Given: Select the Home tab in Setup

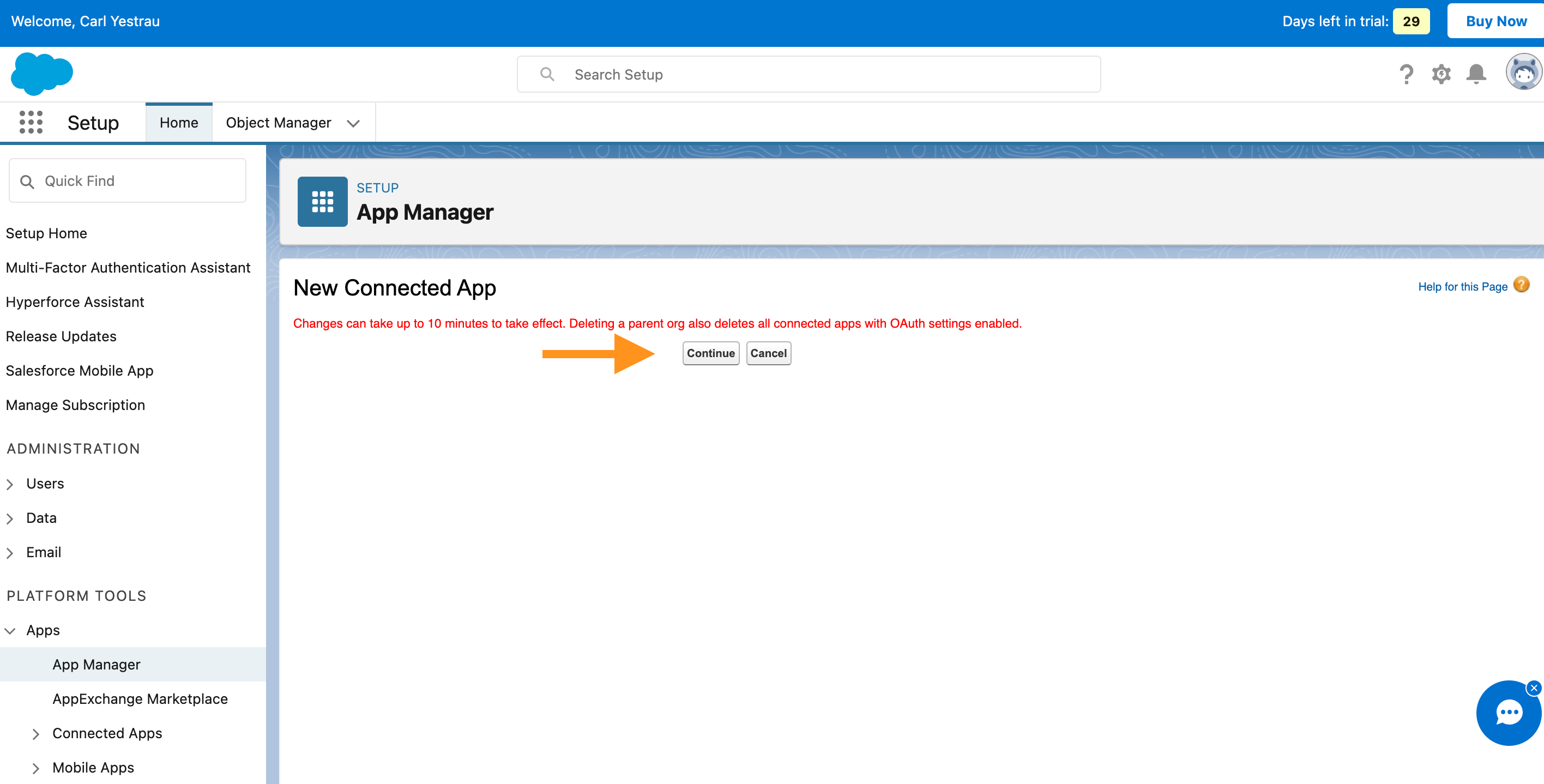Looking at the screenshot, I should click(178, 122).
